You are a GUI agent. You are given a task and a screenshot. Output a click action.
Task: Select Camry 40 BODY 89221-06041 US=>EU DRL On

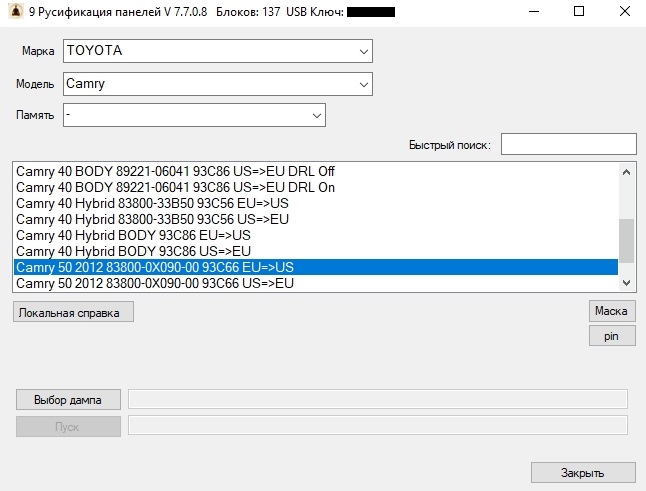click(x=316, y=187)
